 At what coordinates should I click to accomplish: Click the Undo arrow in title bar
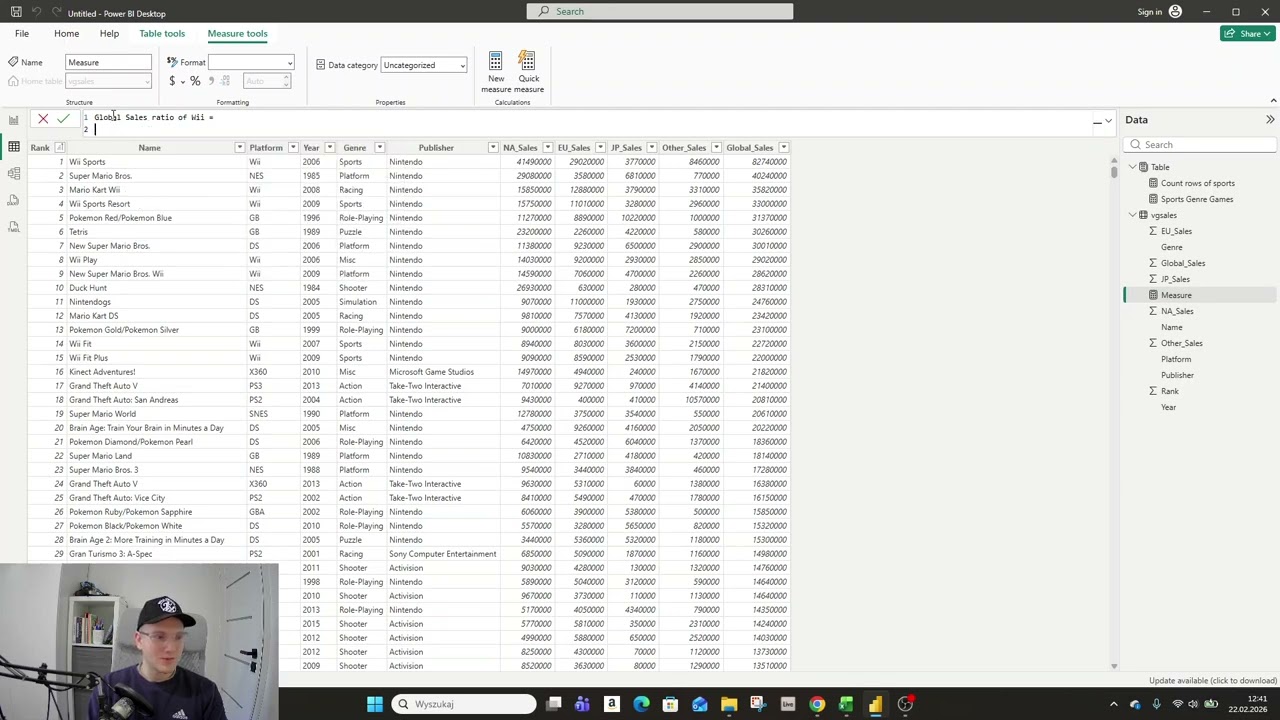coord(36,12)
